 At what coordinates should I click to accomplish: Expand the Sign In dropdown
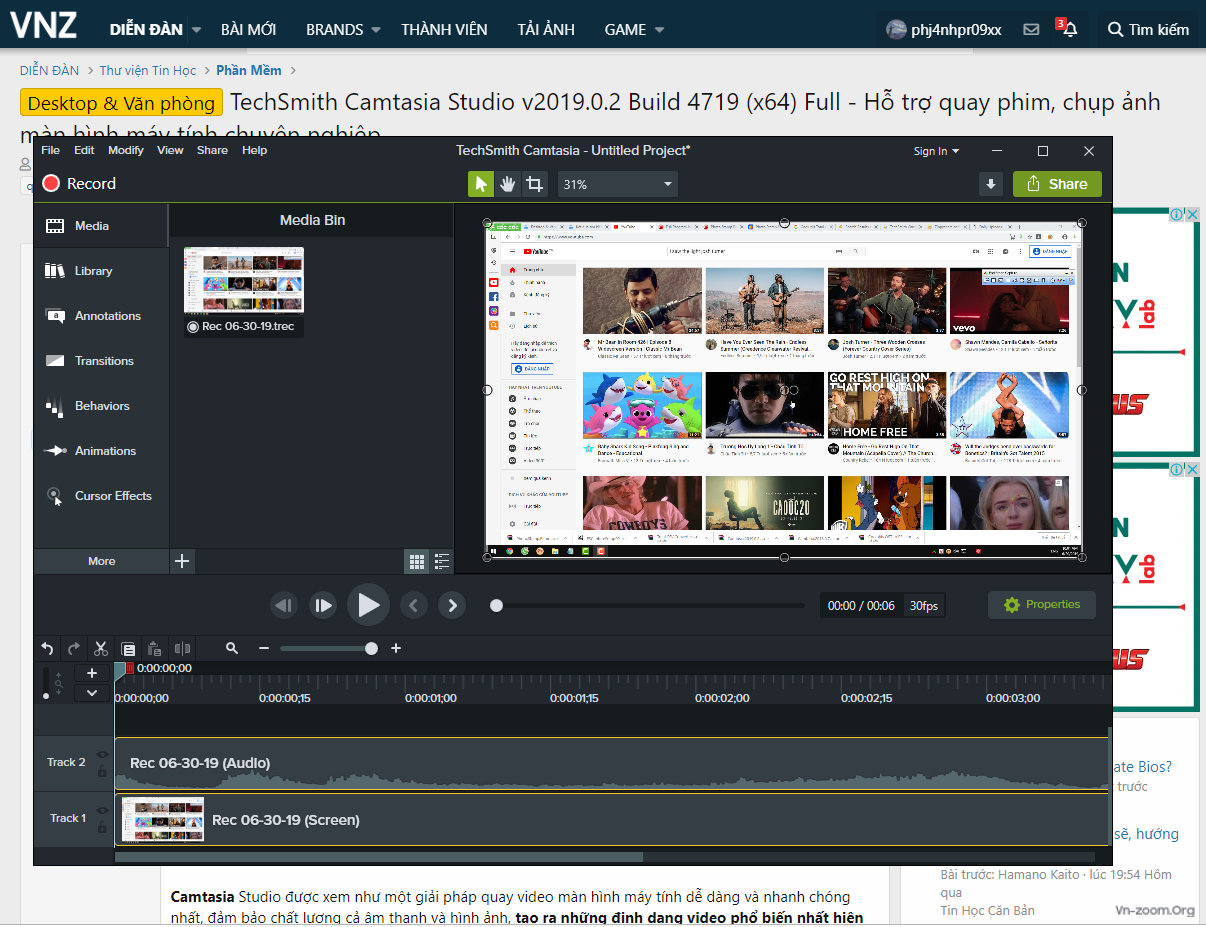coord(936,151)
